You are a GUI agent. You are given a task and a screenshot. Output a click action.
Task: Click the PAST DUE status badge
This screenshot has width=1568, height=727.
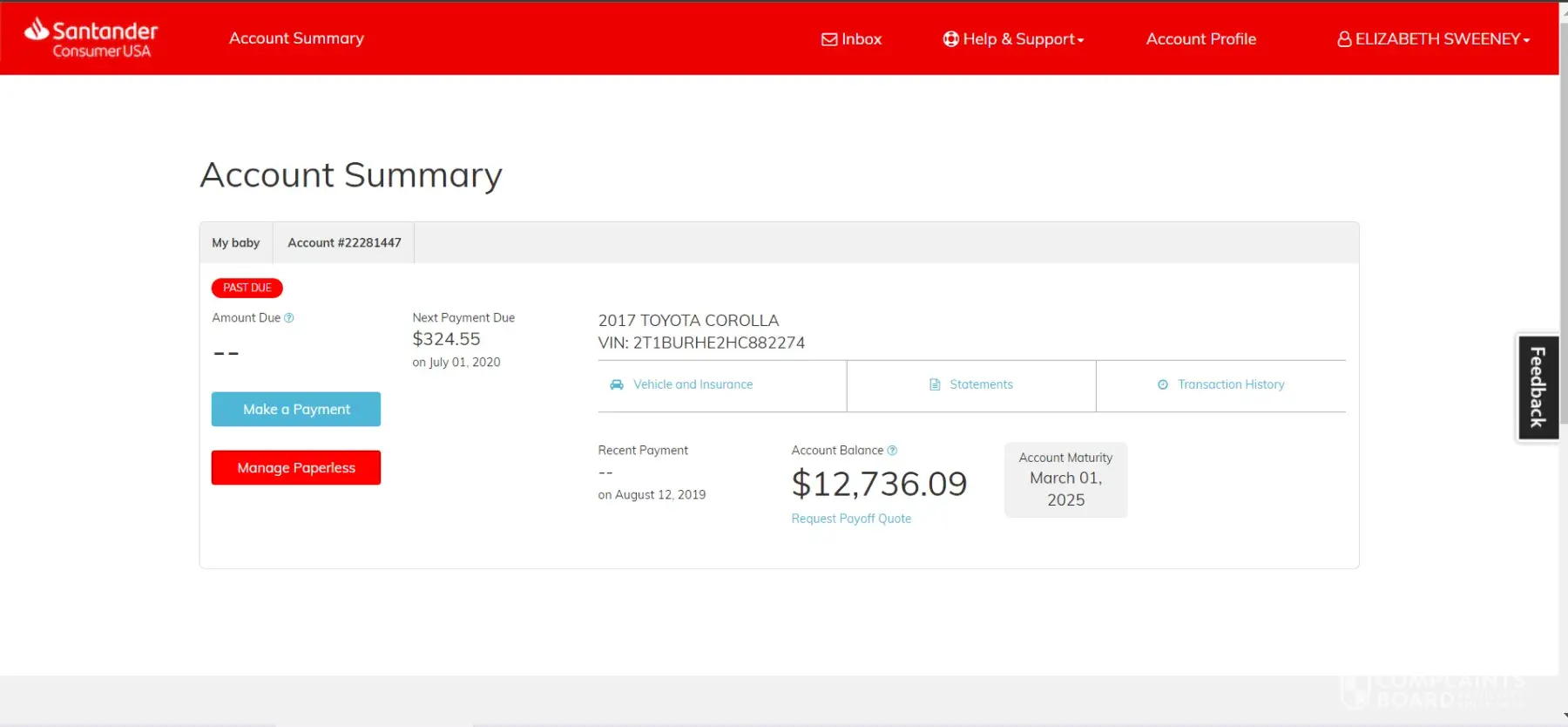tap(247, 288)
